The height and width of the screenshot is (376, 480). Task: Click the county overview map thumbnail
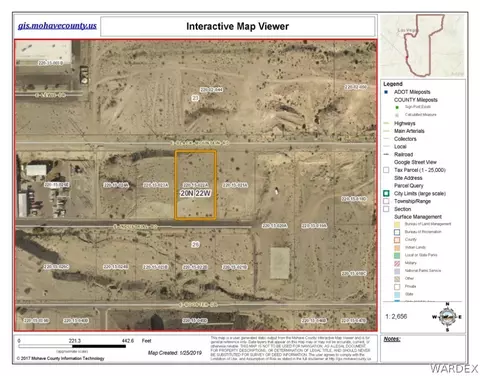[423, 46]
